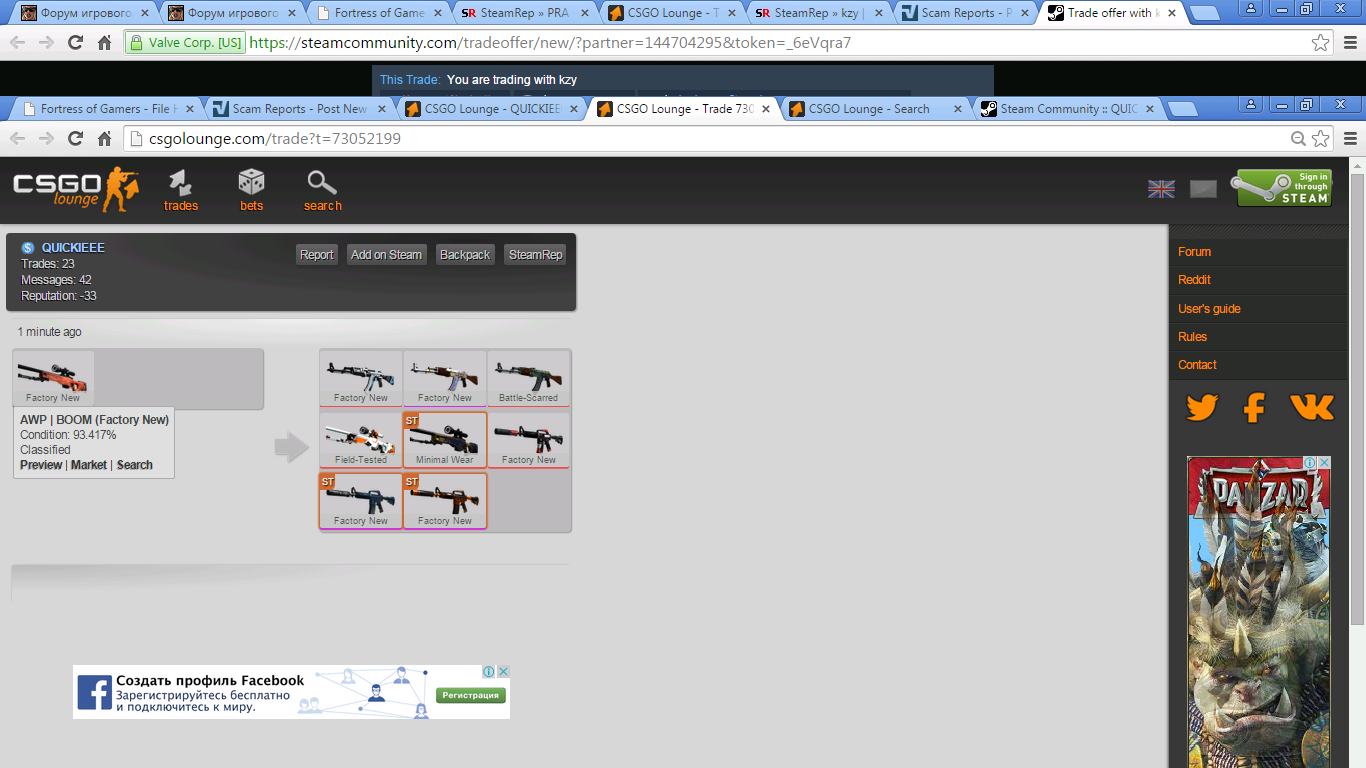This screenshot has height=768, width=1366.
Task: Open the Facebook icon in sidebar
Action: coord(1254,407)
